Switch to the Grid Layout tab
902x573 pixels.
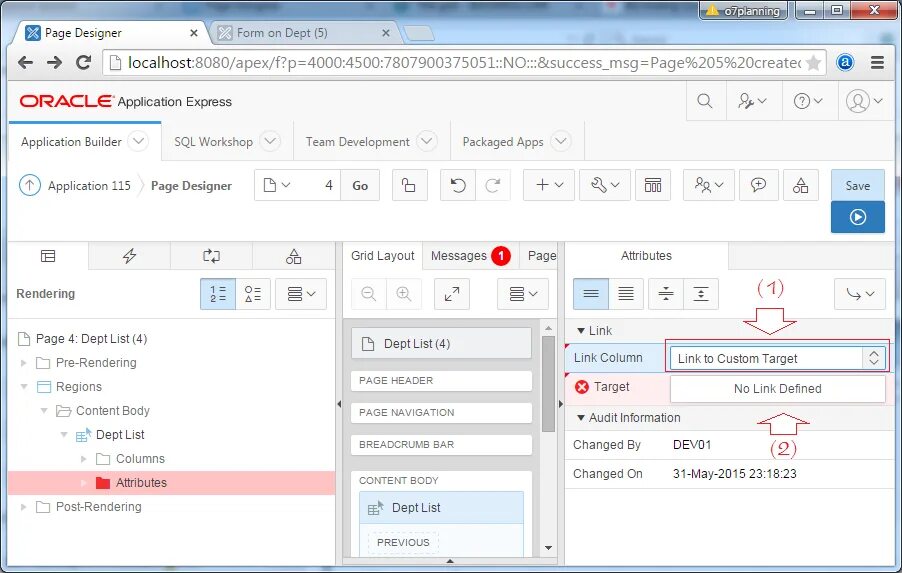383,256
